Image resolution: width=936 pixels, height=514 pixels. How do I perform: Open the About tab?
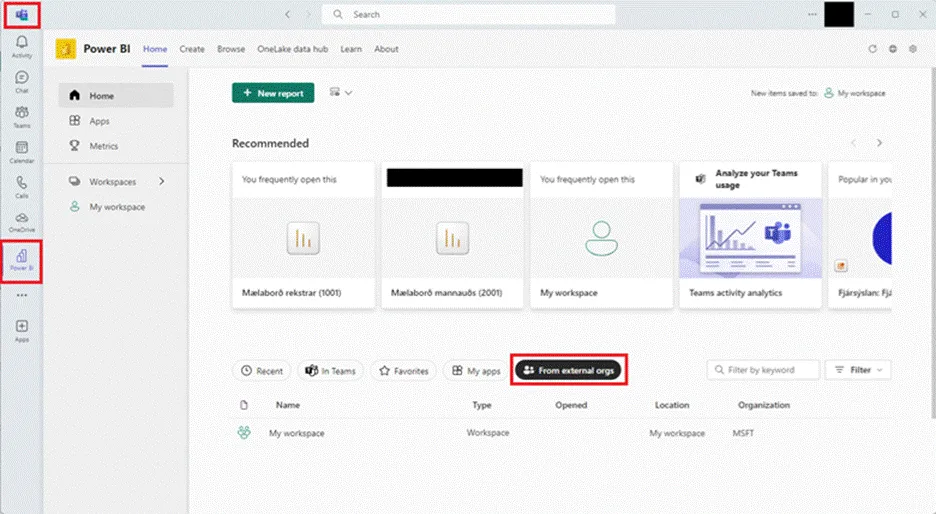point(386,49)
